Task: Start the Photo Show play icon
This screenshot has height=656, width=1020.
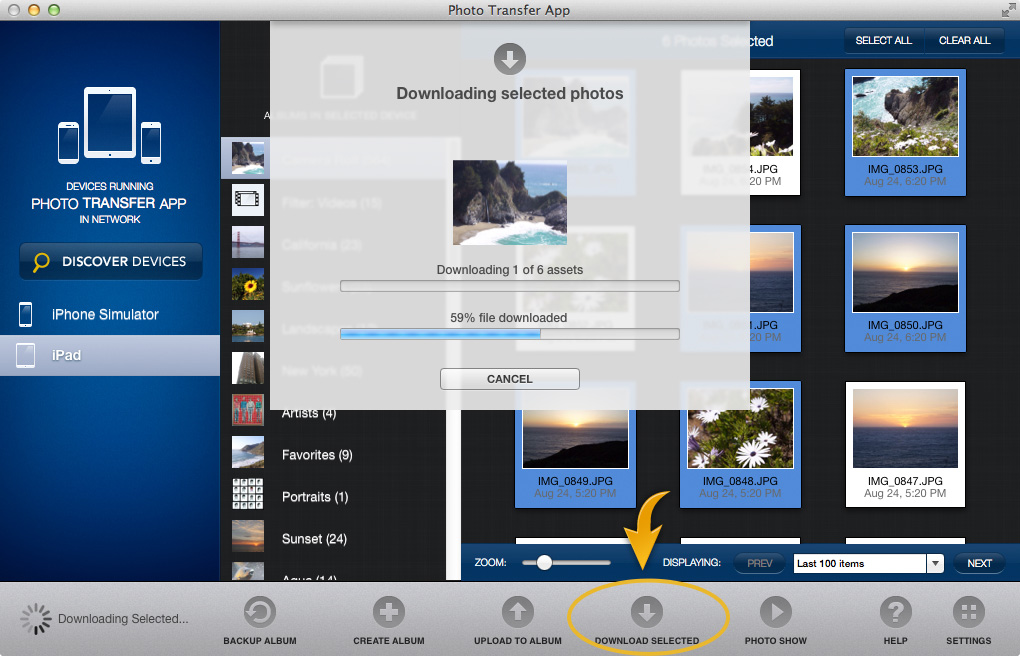Action: pos(775,612)
